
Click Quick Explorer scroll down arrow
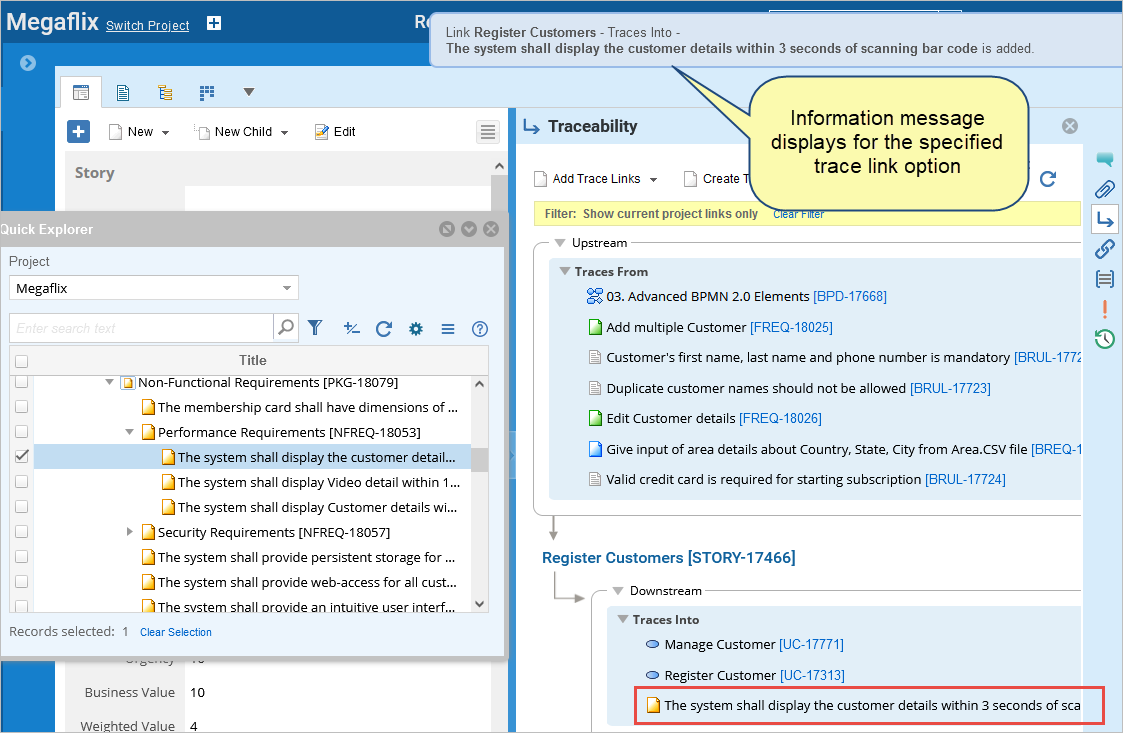[480, 603]
